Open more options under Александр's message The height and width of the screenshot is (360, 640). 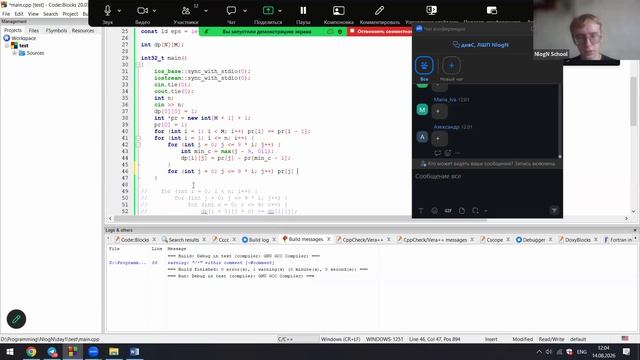click(457, 153)
